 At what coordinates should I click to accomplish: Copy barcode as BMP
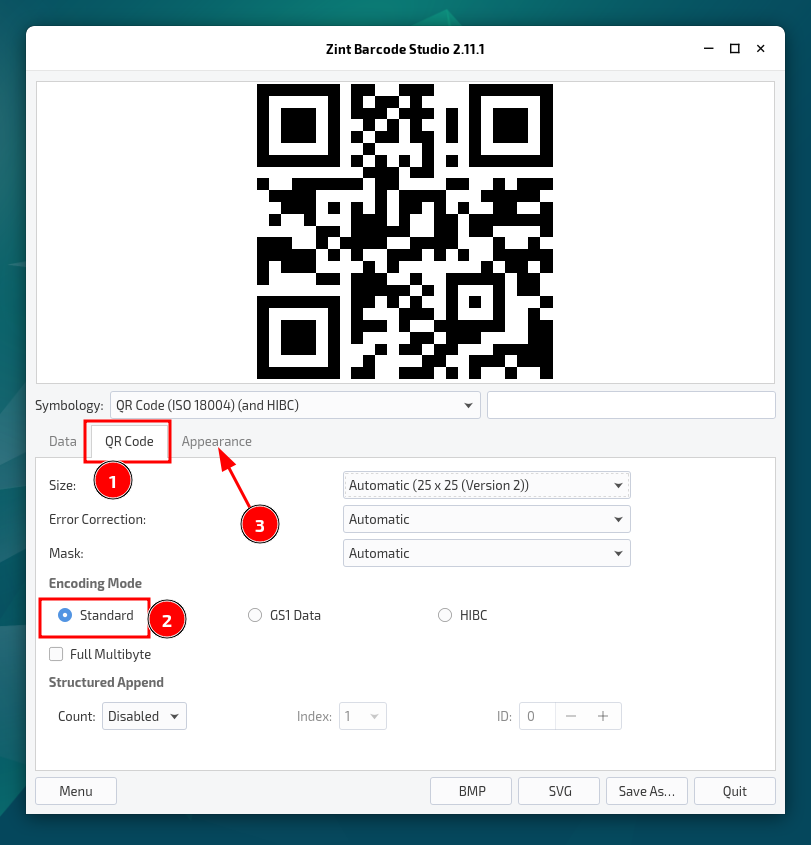tap(471, 791)
